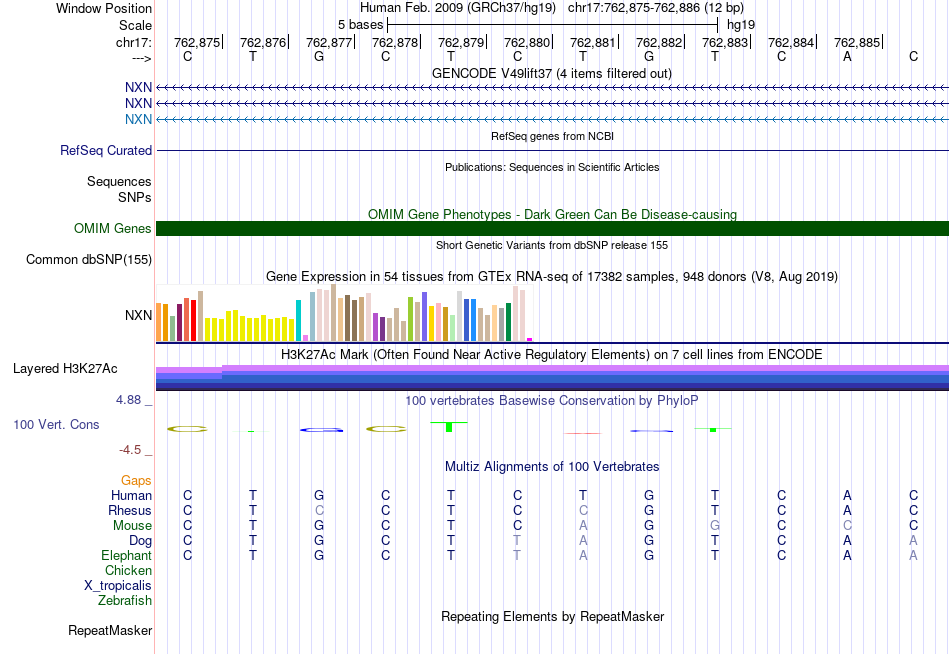
Task: Click the -4.5 PhyloP lower limit value
Action: pos(130,450)
